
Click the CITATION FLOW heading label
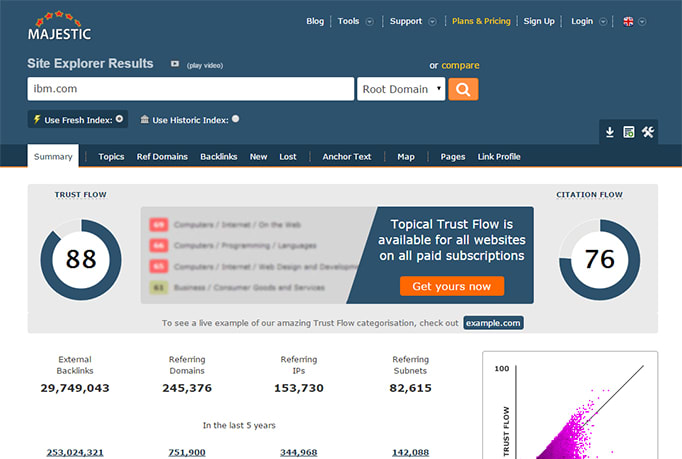coord(589,194)
